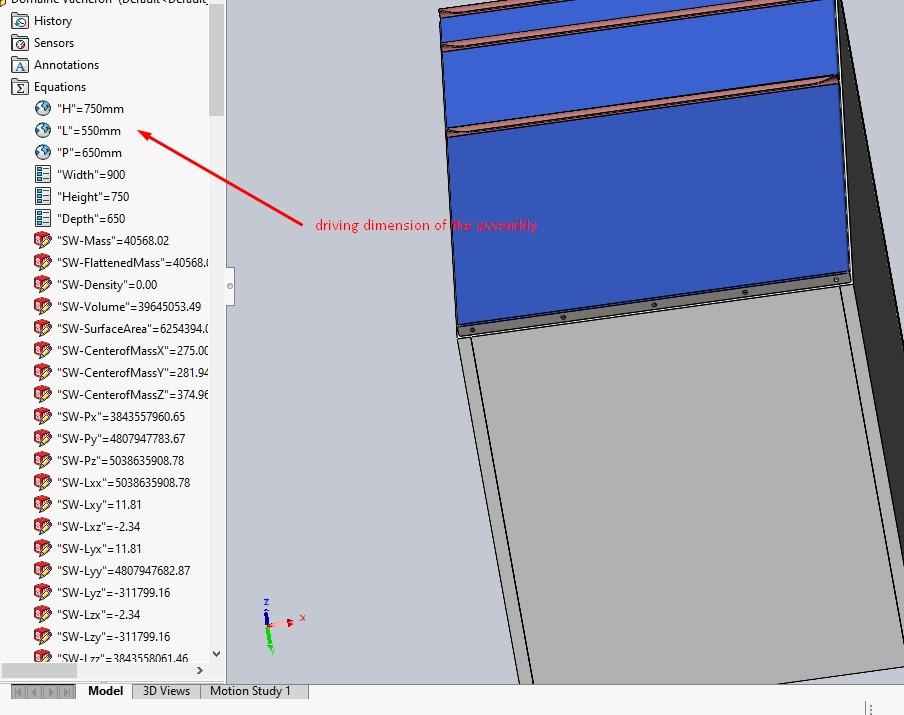Click the property icon beside "SW-SurfaceArea"
The image size is (904, 715).
(x=43, y=328)
